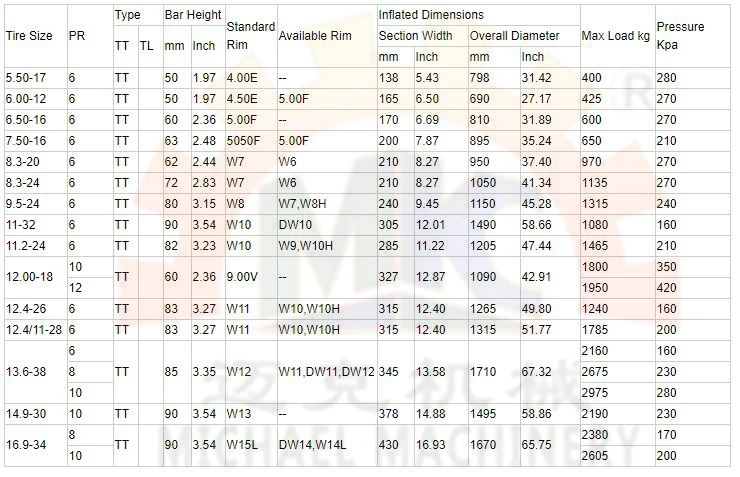The width and height of the screenshot is (740, 477).
Task: Select the 2975 max load cell
Action: (x=596, y=392)
